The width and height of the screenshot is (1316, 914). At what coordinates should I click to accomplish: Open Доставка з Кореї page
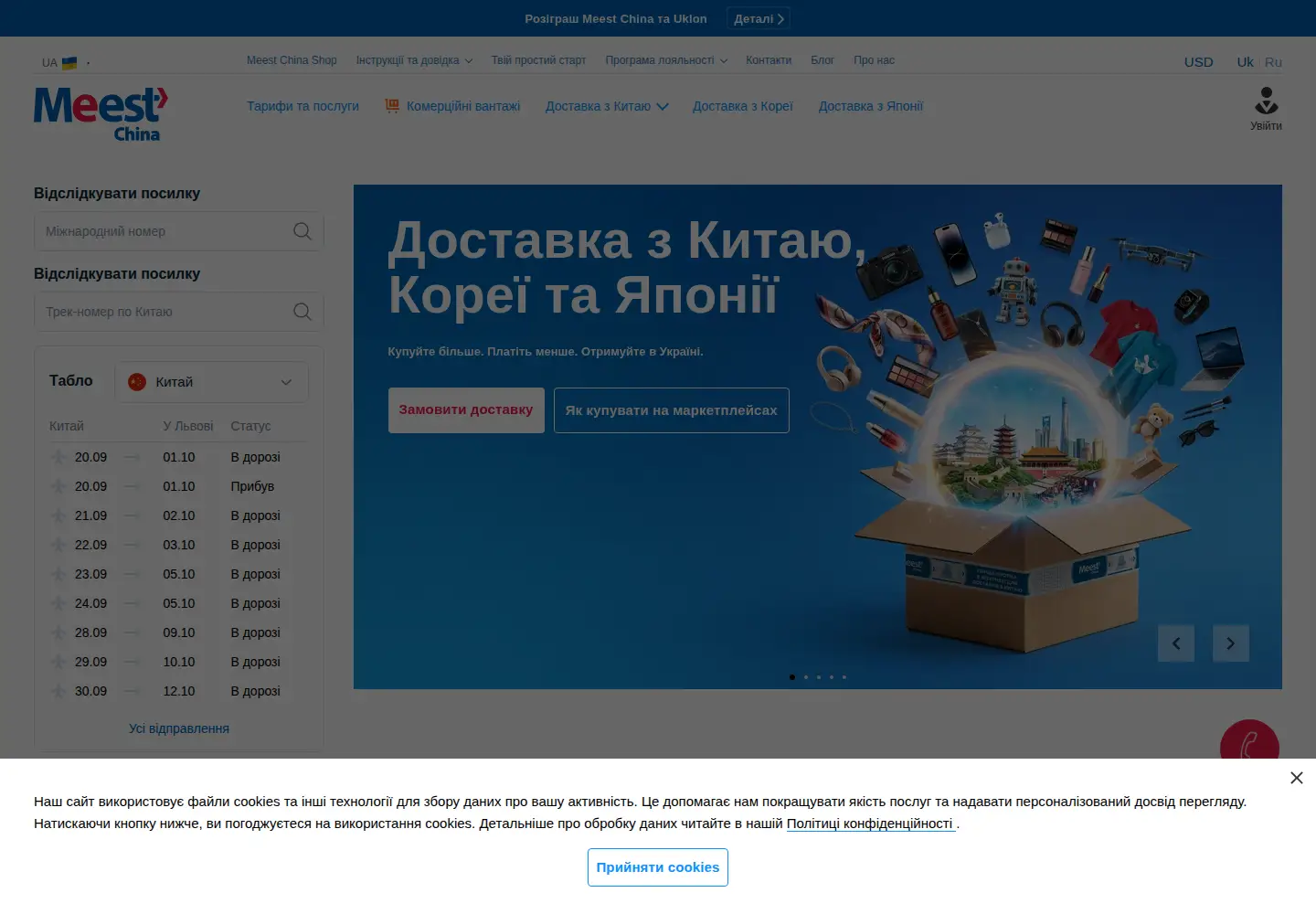click(x=743, y=106)
